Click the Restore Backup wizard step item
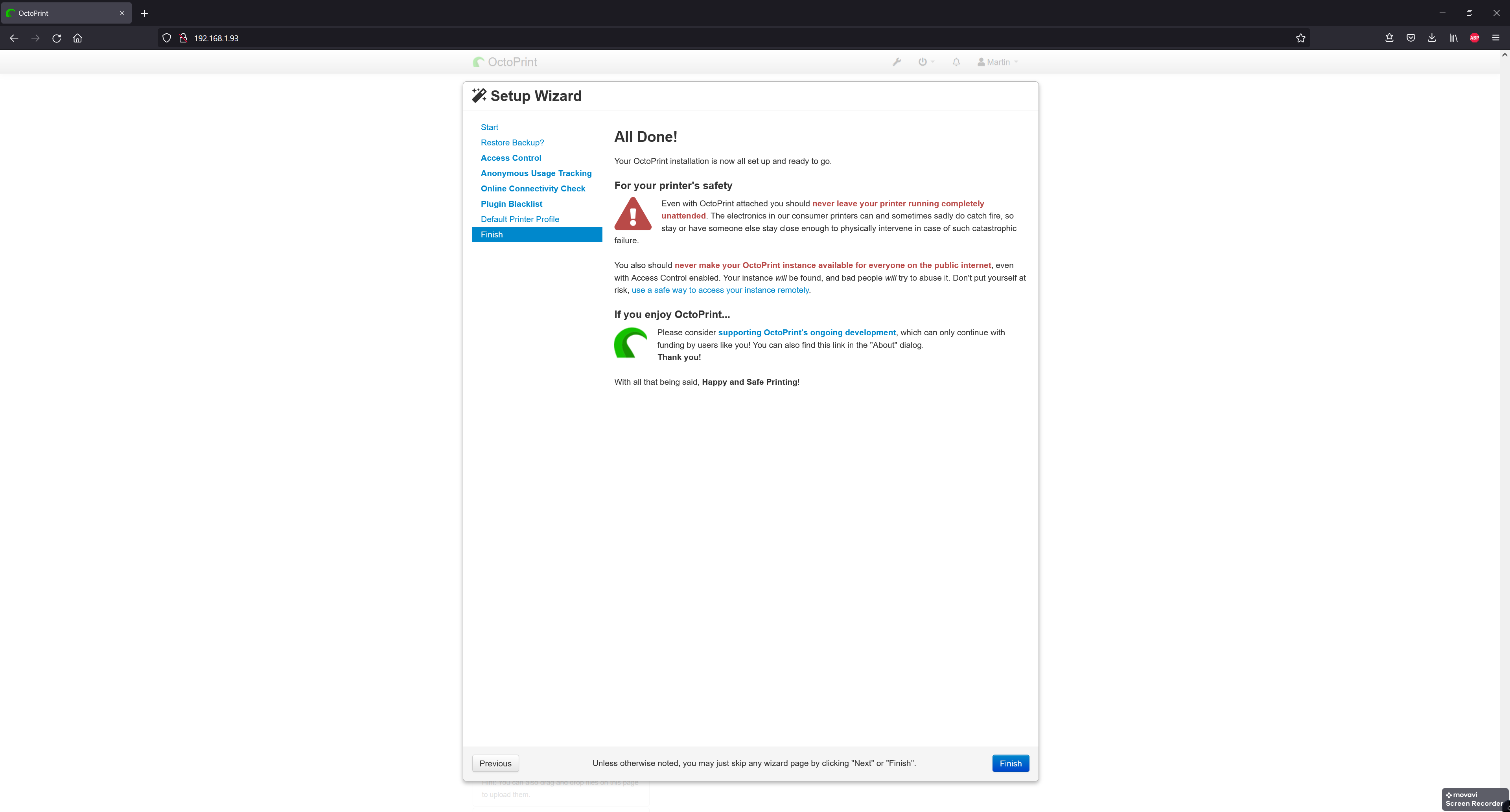The height and width of the screenshot is (812, 1510). (x=512, y=142)
